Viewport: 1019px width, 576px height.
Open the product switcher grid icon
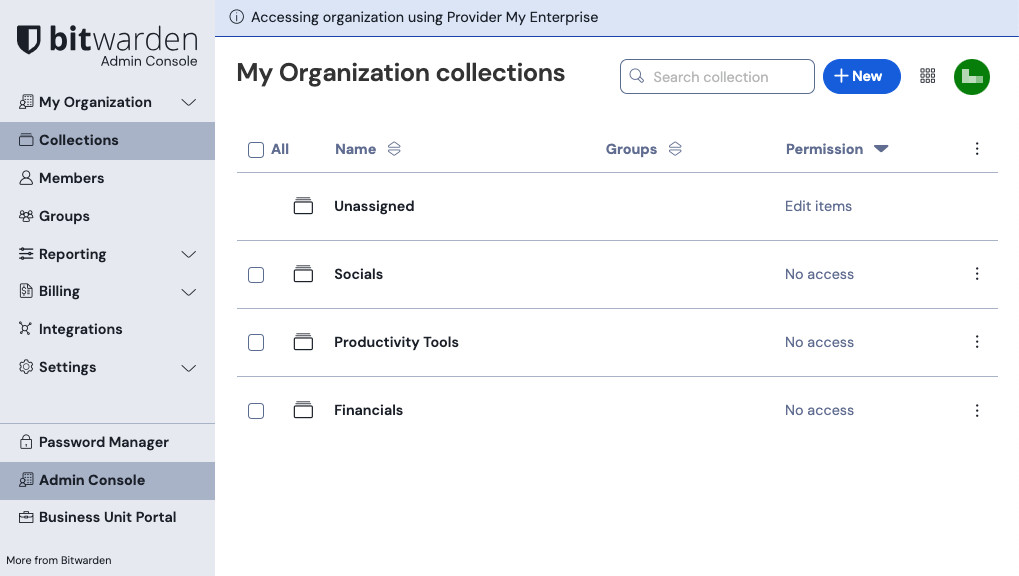pos(927,77)
